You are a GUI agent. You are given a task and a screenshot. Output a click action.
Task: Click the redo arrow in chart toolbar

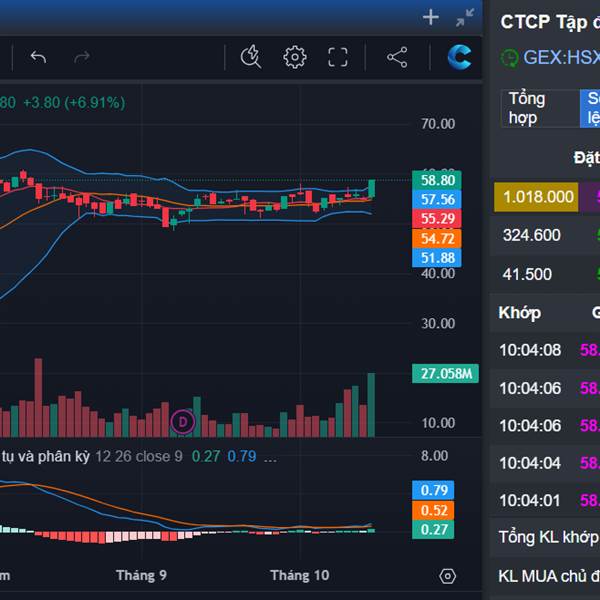coord(82,57)
